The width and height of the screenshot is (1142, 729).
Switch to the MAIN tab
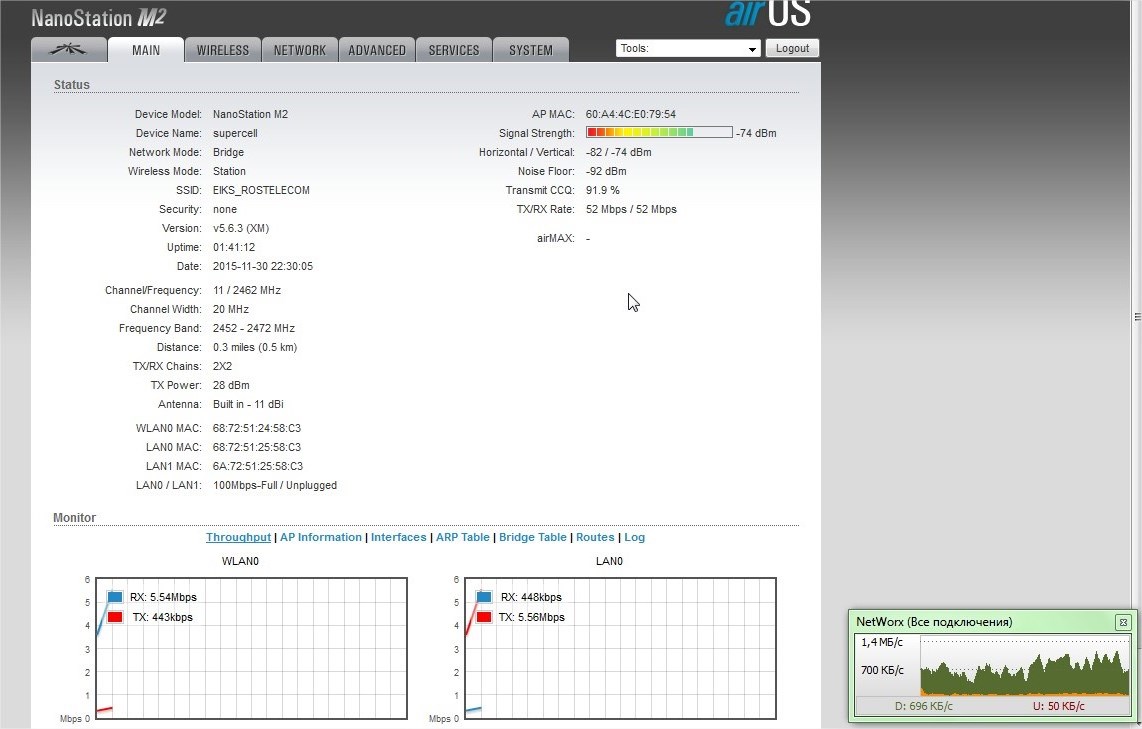click(x=146, y=50)
